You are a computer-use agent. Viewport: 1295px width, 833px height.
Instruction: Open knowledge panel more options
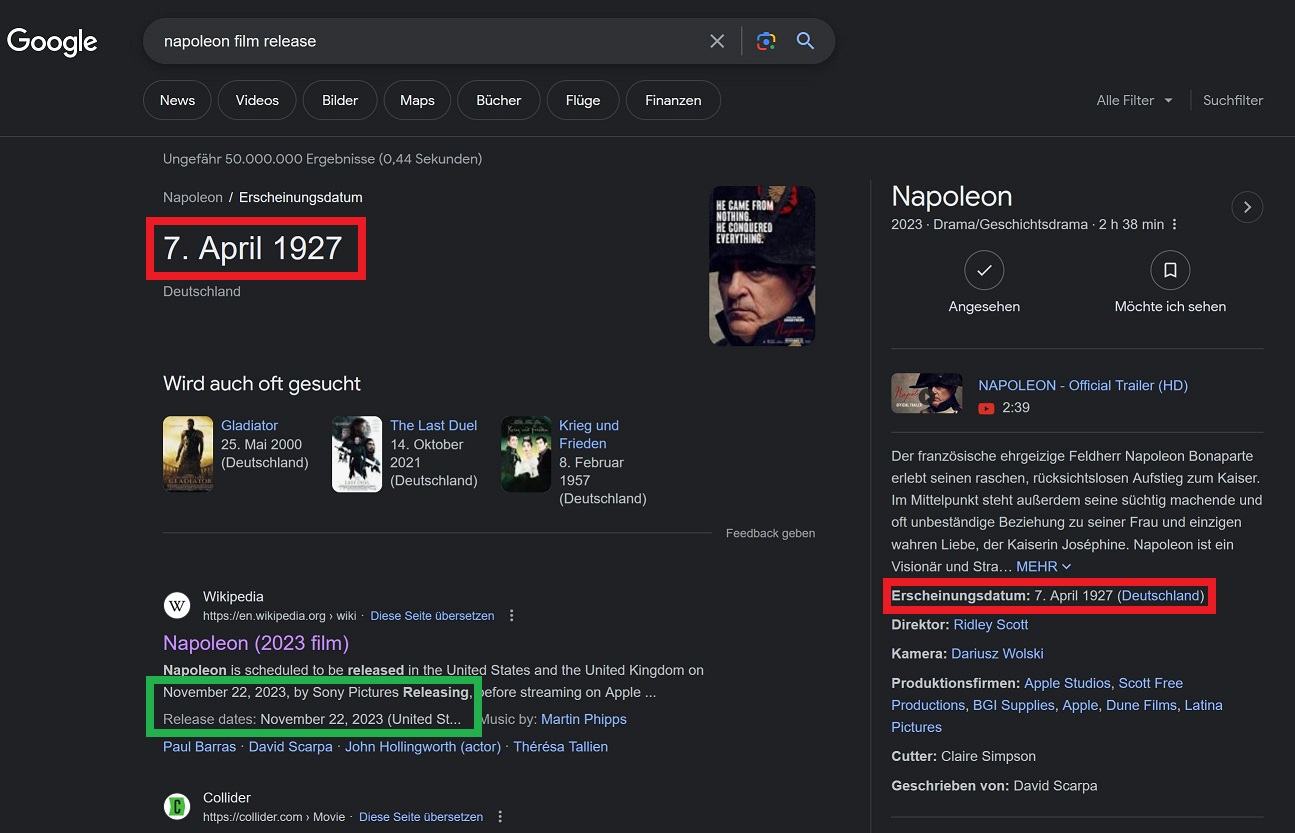pyautogui.click(x=1175, y=225)
